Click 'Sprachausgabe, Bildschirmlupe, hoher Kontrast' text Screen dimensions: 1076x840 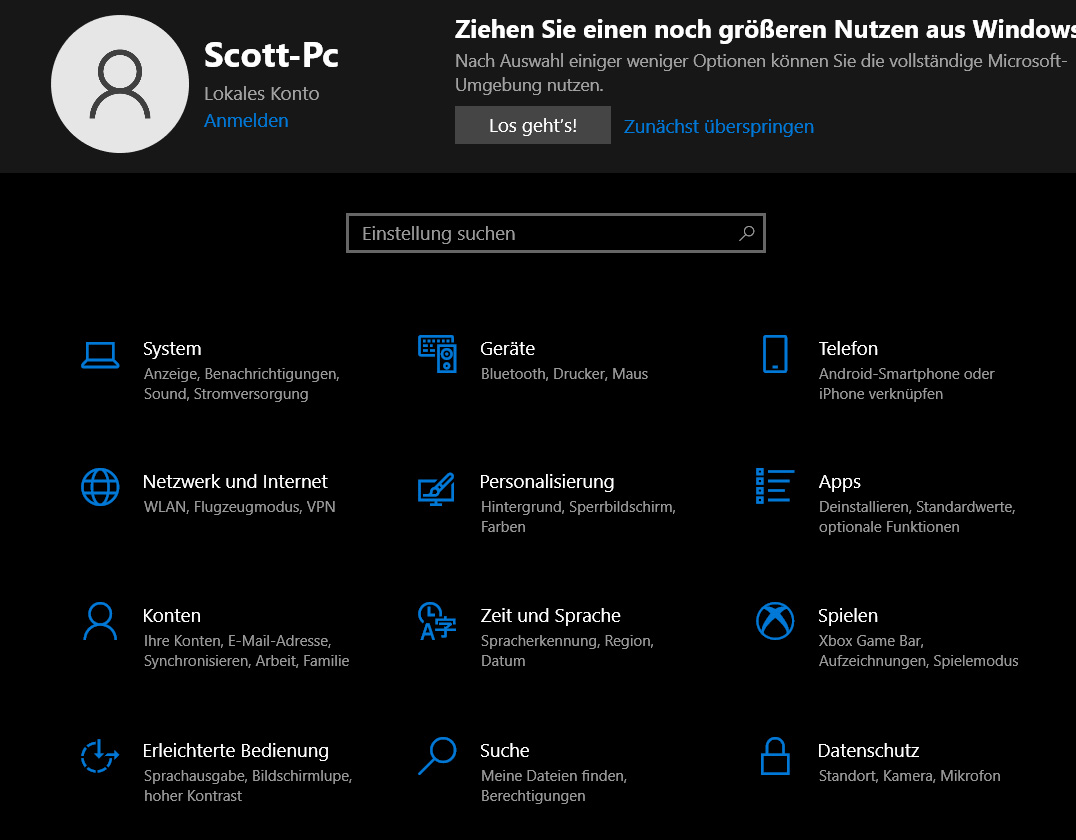248,786
